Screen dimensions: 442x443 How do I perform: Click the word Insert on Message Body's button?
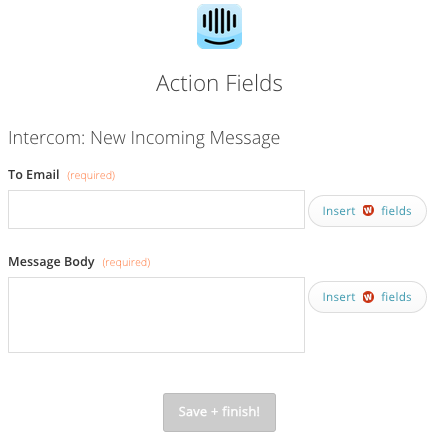[339, 297]
